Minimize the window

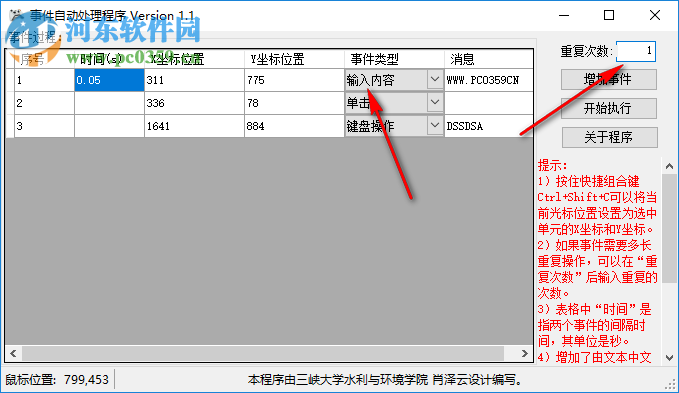coord(564,16)
